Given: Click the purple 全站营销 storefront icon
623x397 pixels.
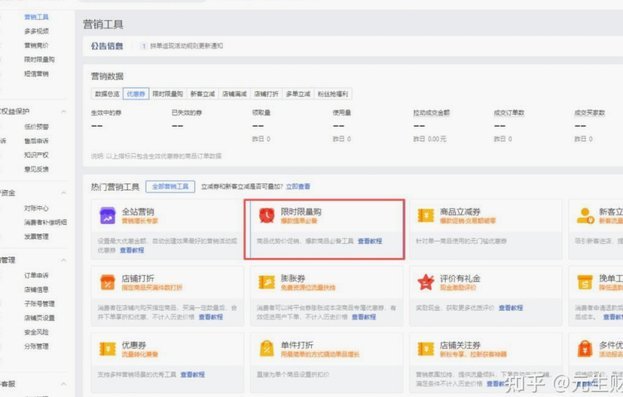Looking at the screenshot, I should click(x=107, y=216).
